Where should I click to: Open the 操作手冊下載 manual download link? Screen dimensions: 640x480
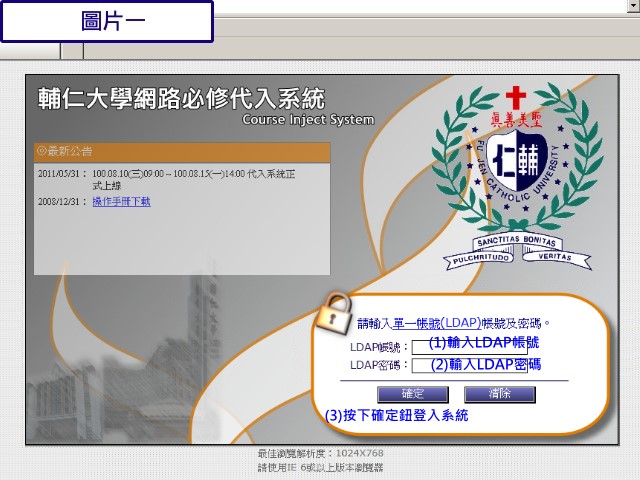pos(122,202)
